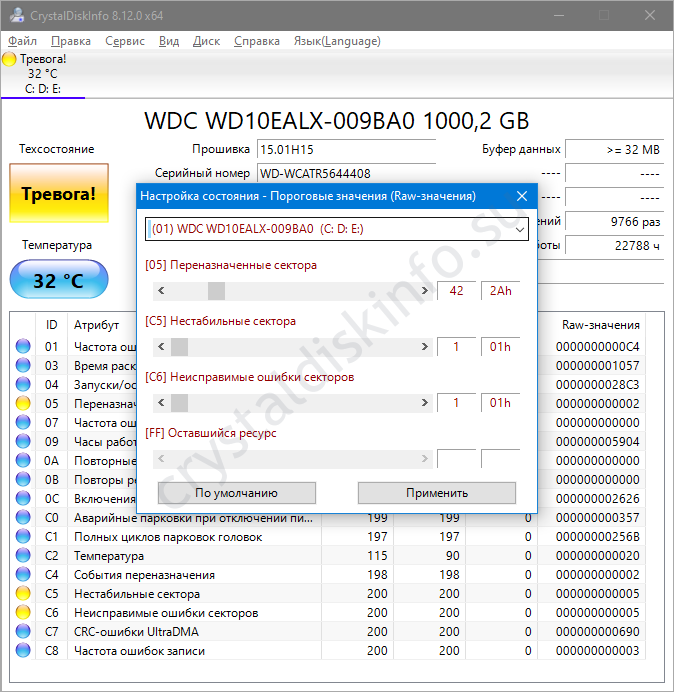Click the blue status orb for attribute C4
This screenshot has height=692, width=674.
(x=23, y=574)
